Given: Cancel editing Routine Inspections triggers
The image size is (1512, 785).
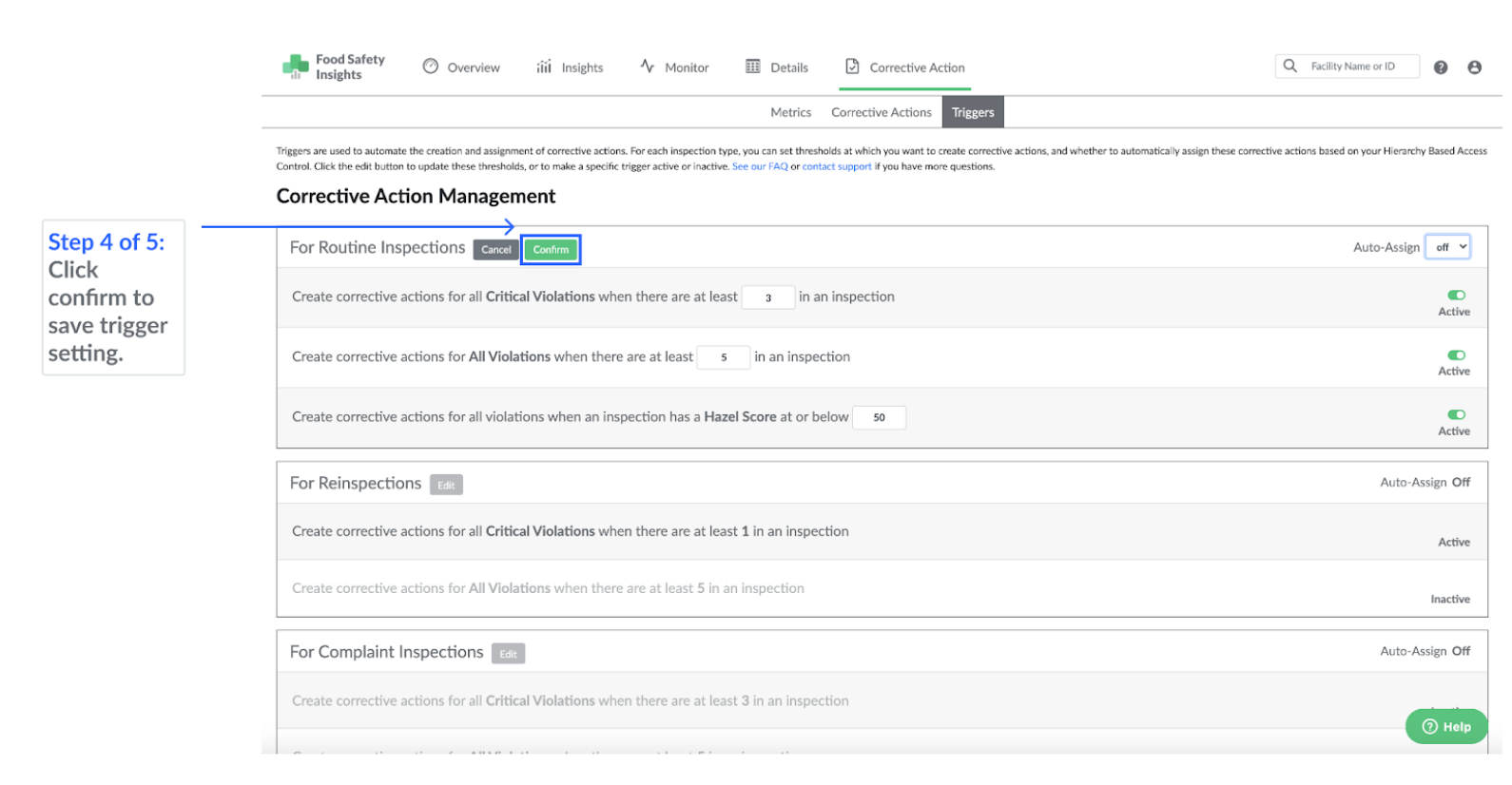Looking at the screenshot, I should click(x=495, y=250).
